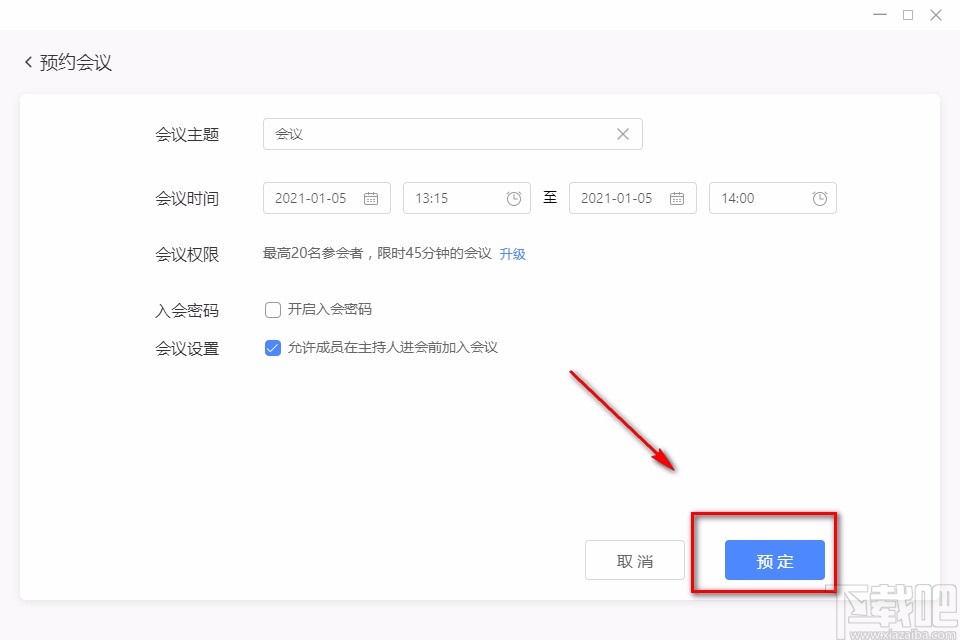
Task: Click the clock icon beside 14:00
Action: click(819, 198)
